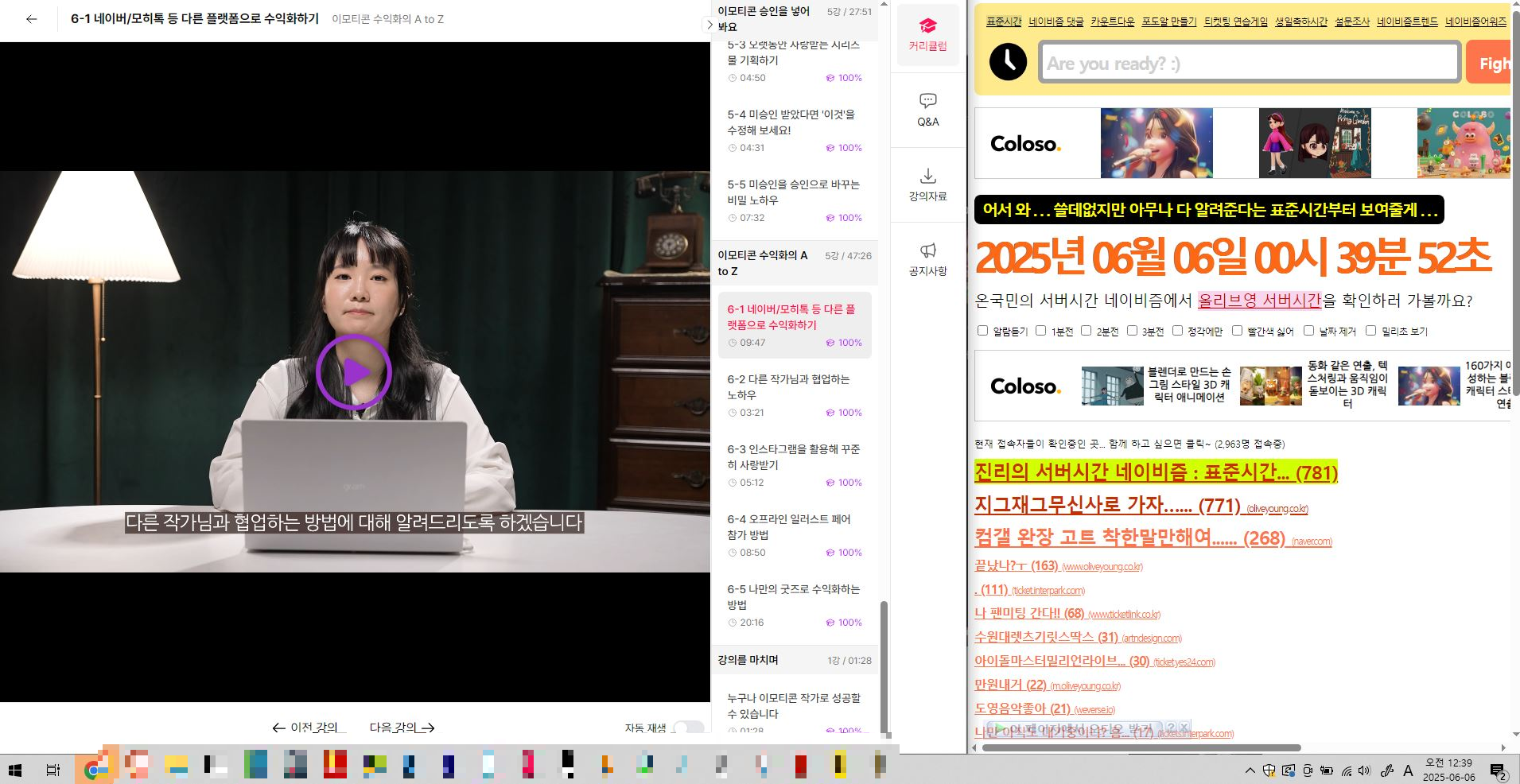
Task: Open the Wi-Fi network tray icon
Action: (1347, 770)
